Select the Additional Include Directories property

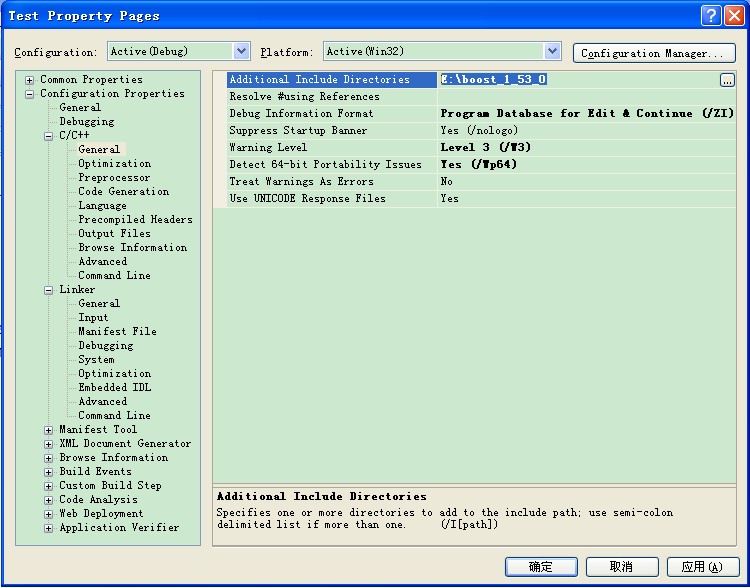click(x=332, y=80)
